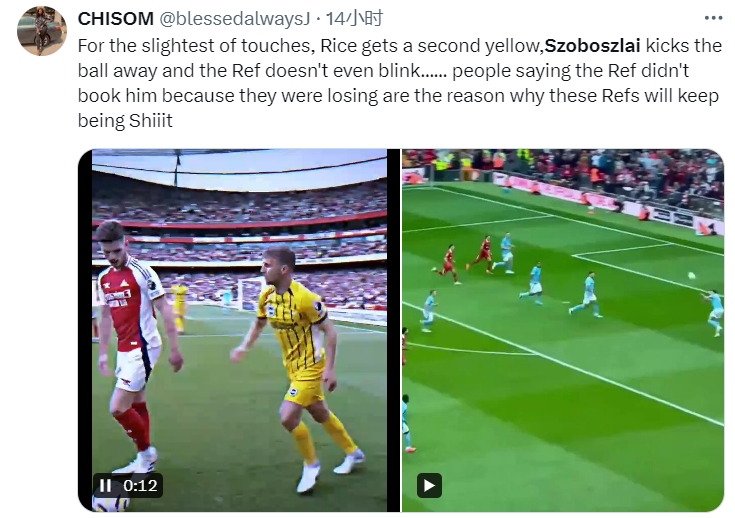The width and height of the screenshot is (735, 518).
Task: Play the right video clip
Action: [429, 486]
